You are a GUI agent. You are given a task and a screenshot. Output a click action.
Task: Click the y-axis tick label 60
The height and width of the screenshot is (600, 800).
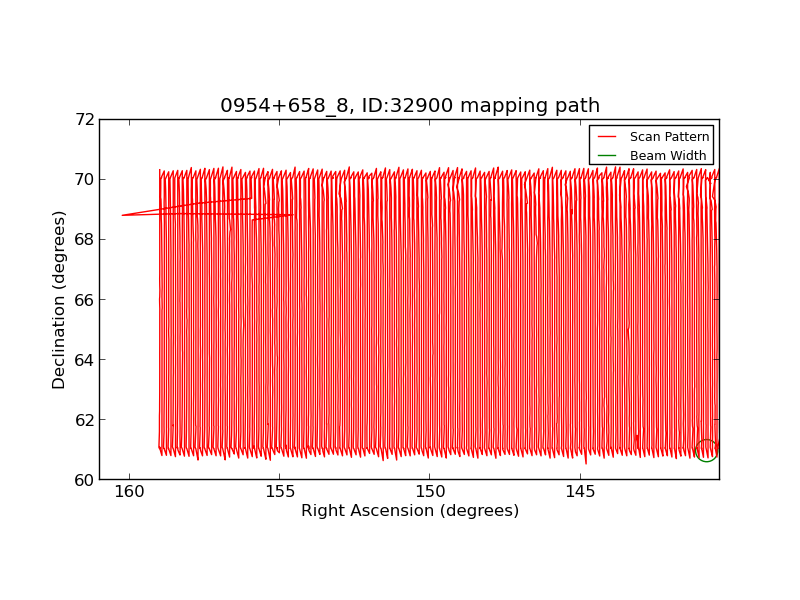[x=85, y=480]
